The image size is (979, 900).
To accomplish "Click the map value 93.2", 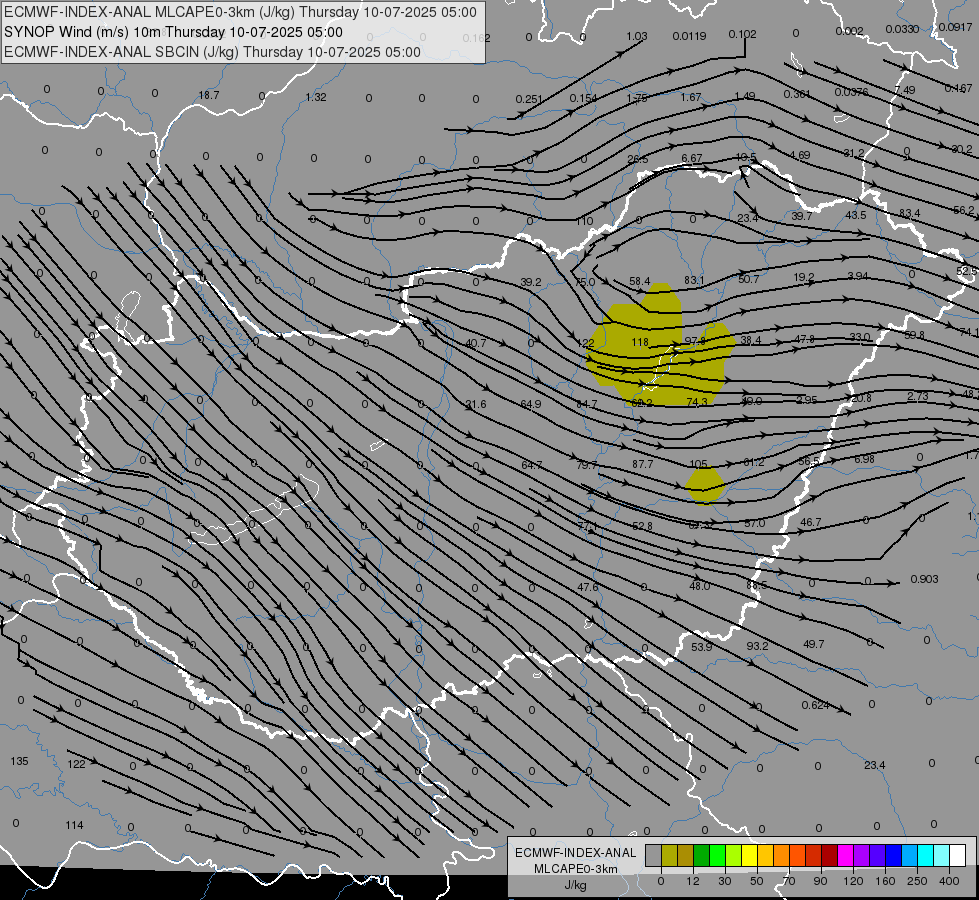I will 757,646.
